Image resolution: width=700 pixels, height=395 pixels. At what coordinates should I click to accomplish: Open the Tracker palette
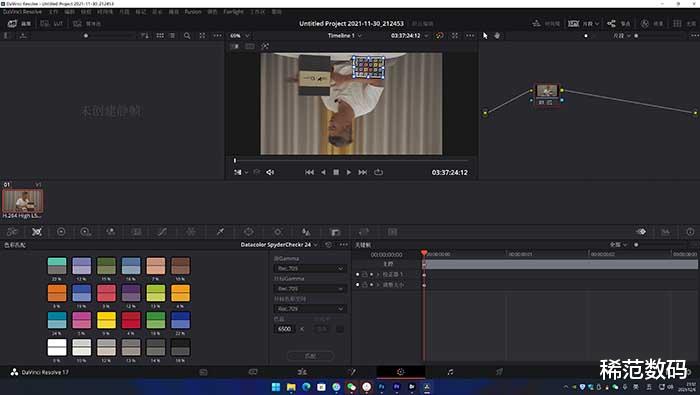278,232
